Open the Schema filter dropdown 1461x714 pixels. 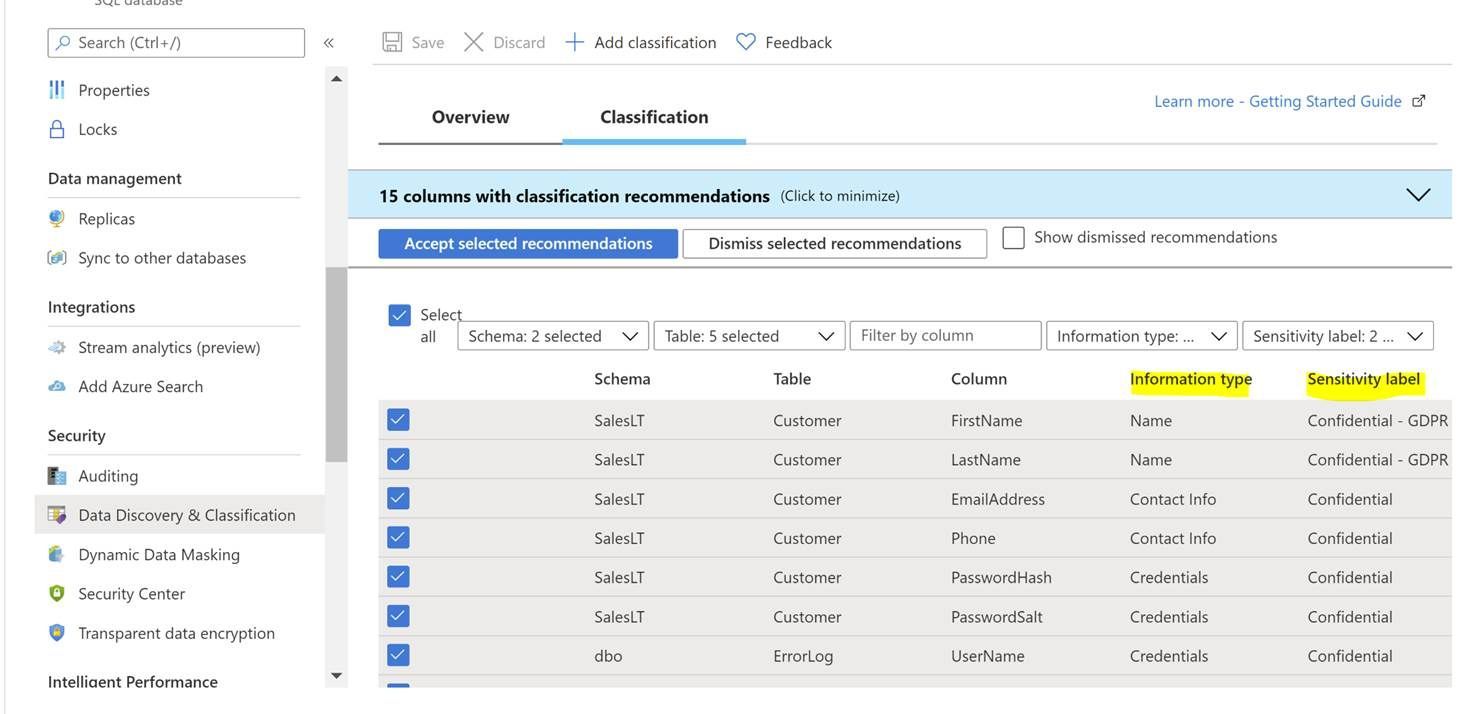coord(553,335)
